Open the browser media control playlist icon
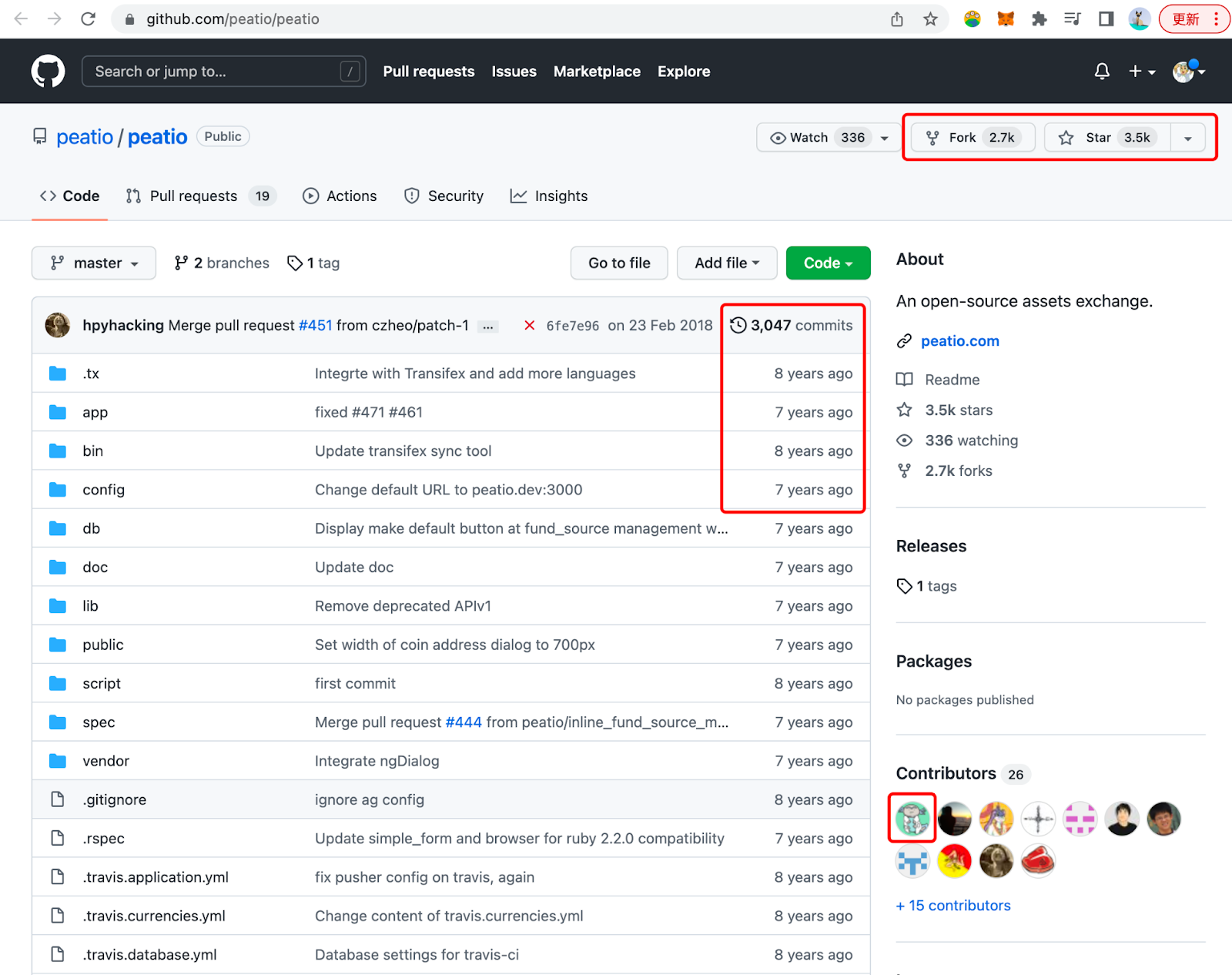1232x975 pixels. click(1073, 19)
